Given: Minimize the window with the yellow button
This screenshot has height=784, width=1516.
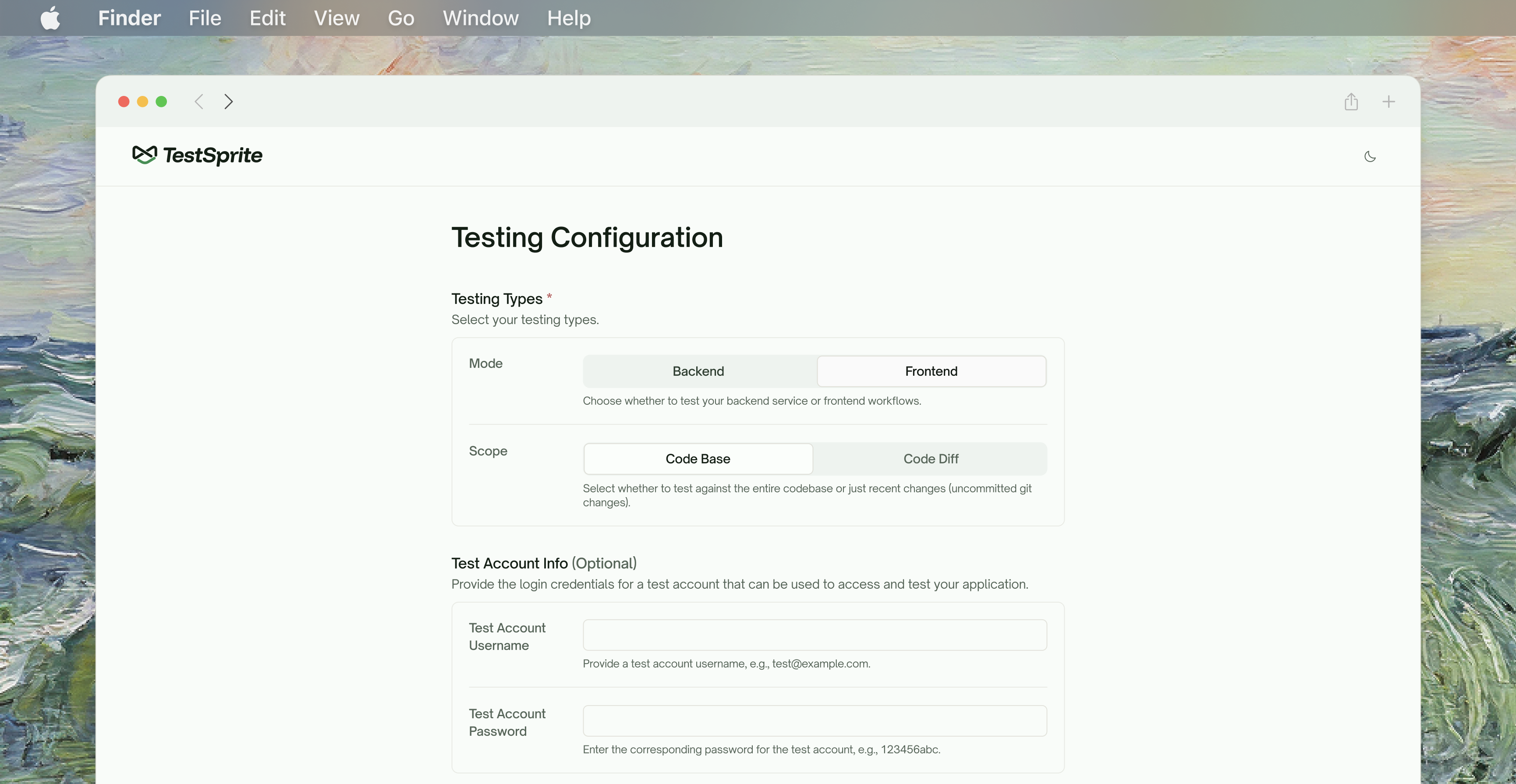Looking at the screenshot, I should 142,102.
